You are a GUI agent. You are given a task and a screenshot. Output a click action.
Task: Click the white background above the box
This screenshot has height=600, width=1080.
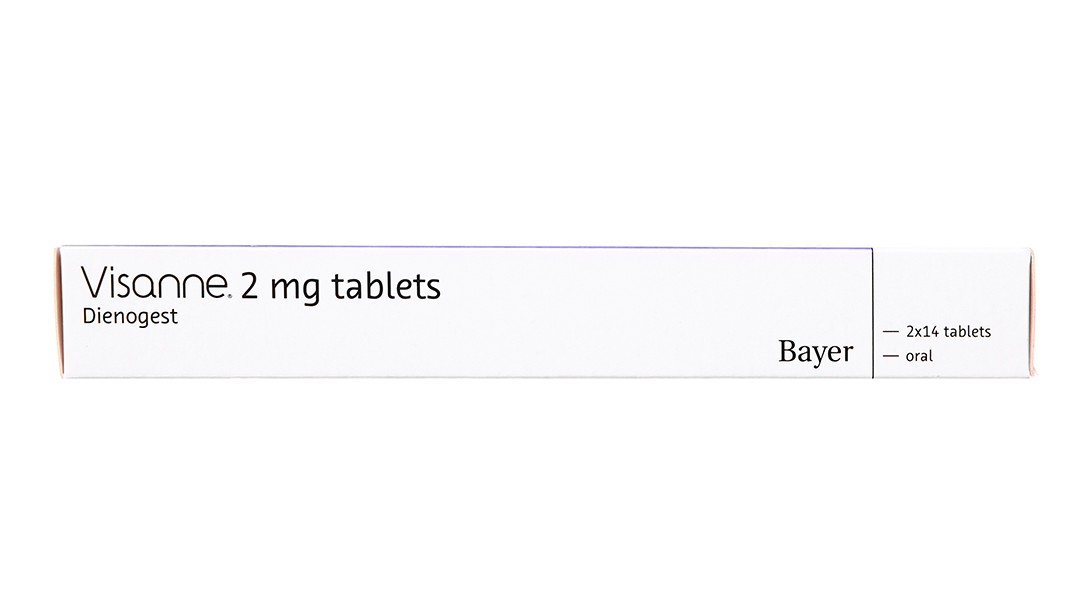(540, 120)
